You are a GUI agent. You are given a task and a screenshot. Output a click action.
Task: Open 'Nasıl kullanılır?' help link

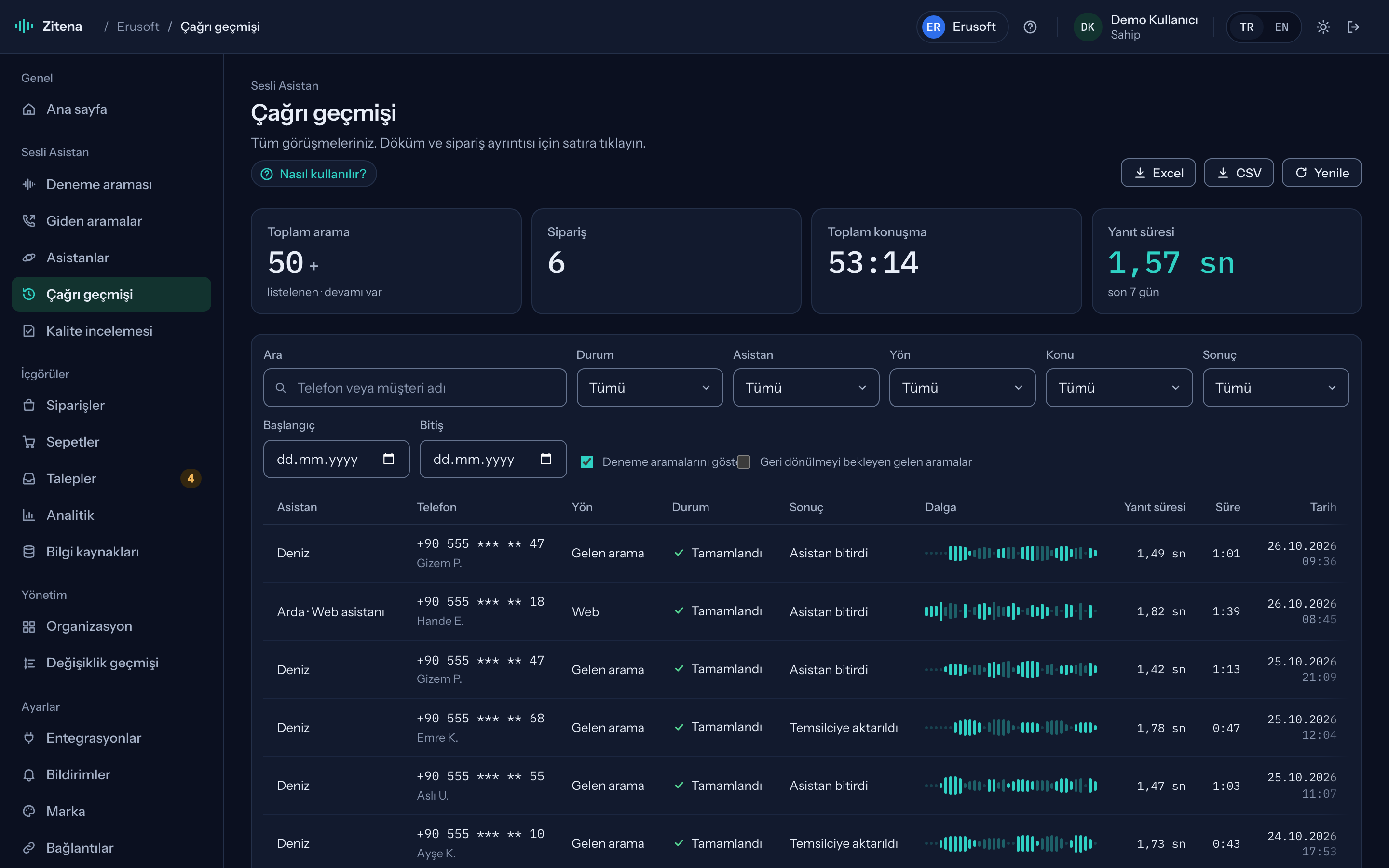pos(313,174)
